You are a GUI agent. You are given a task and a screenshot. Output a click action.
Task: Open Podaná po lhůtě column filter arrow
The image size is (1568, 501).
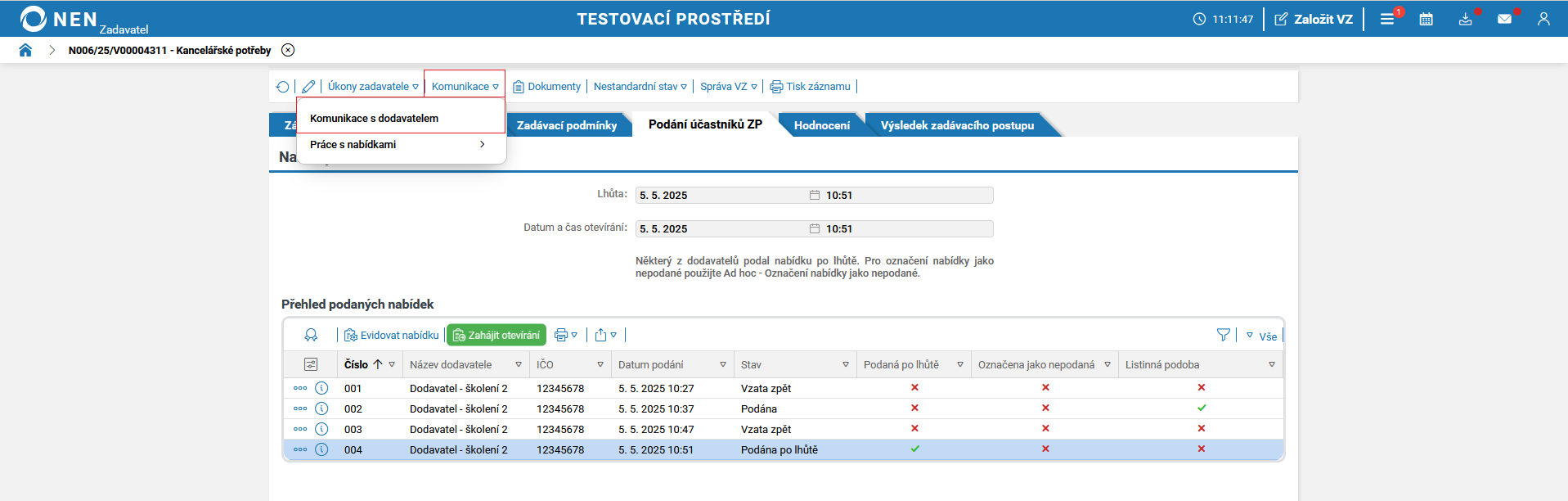tap(960, 364)
